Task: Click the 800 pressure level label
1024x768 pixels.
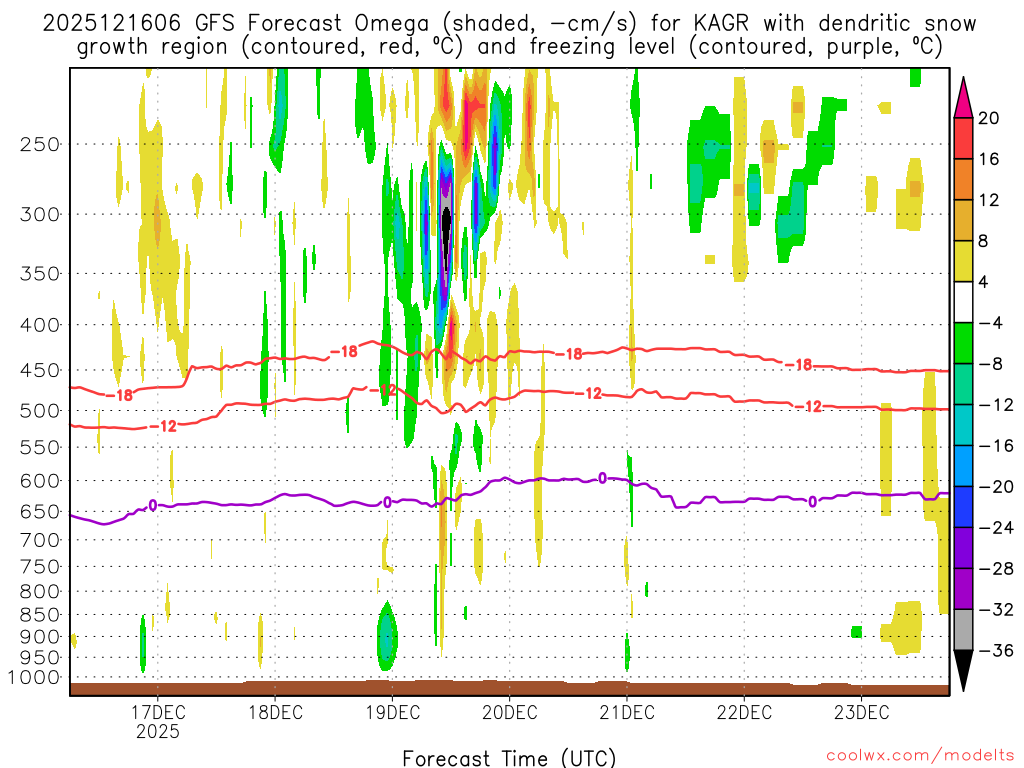Action: 40,592
